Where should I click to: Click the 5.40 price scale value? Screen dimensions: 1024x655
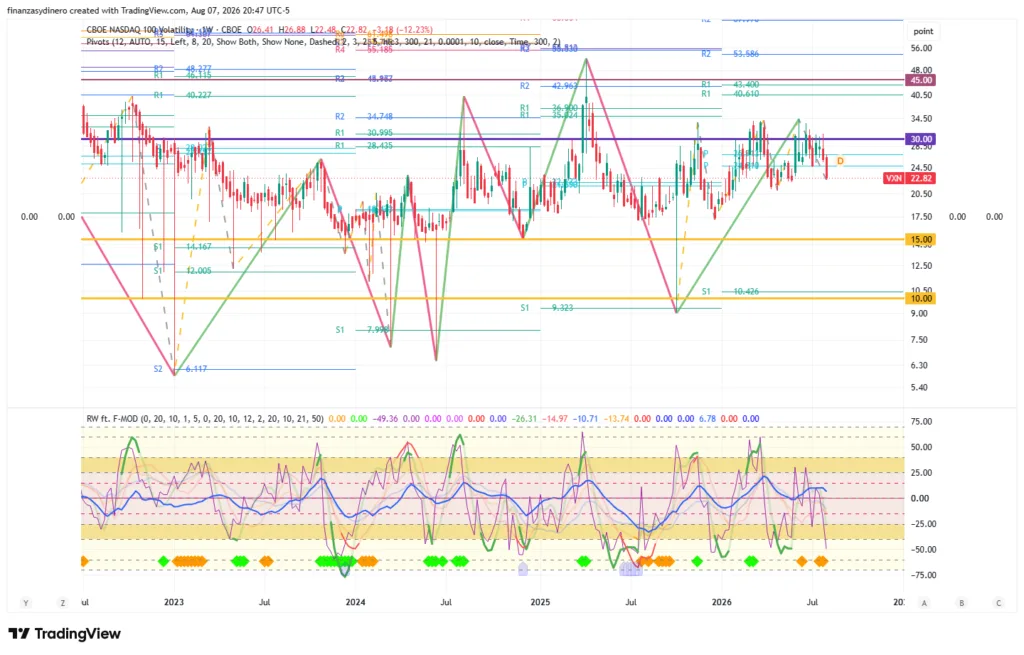pyautogui.click(x=920, y=388)
